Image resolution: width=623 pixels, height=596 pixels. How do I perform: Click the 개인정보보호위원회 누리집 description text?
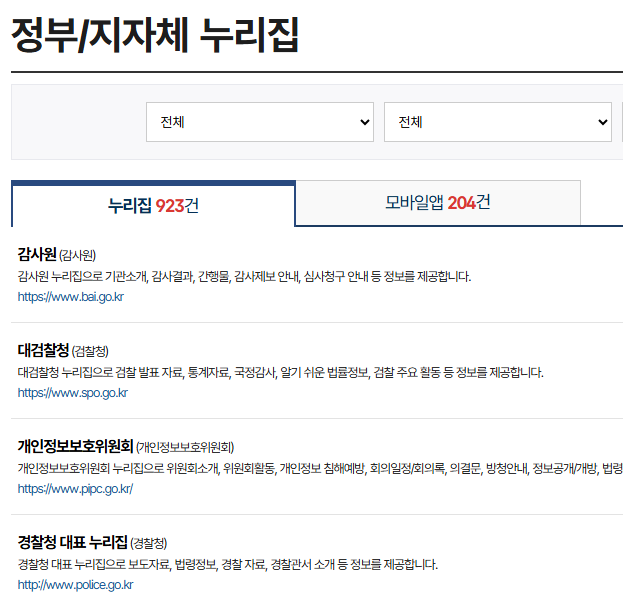pos(320,468)
